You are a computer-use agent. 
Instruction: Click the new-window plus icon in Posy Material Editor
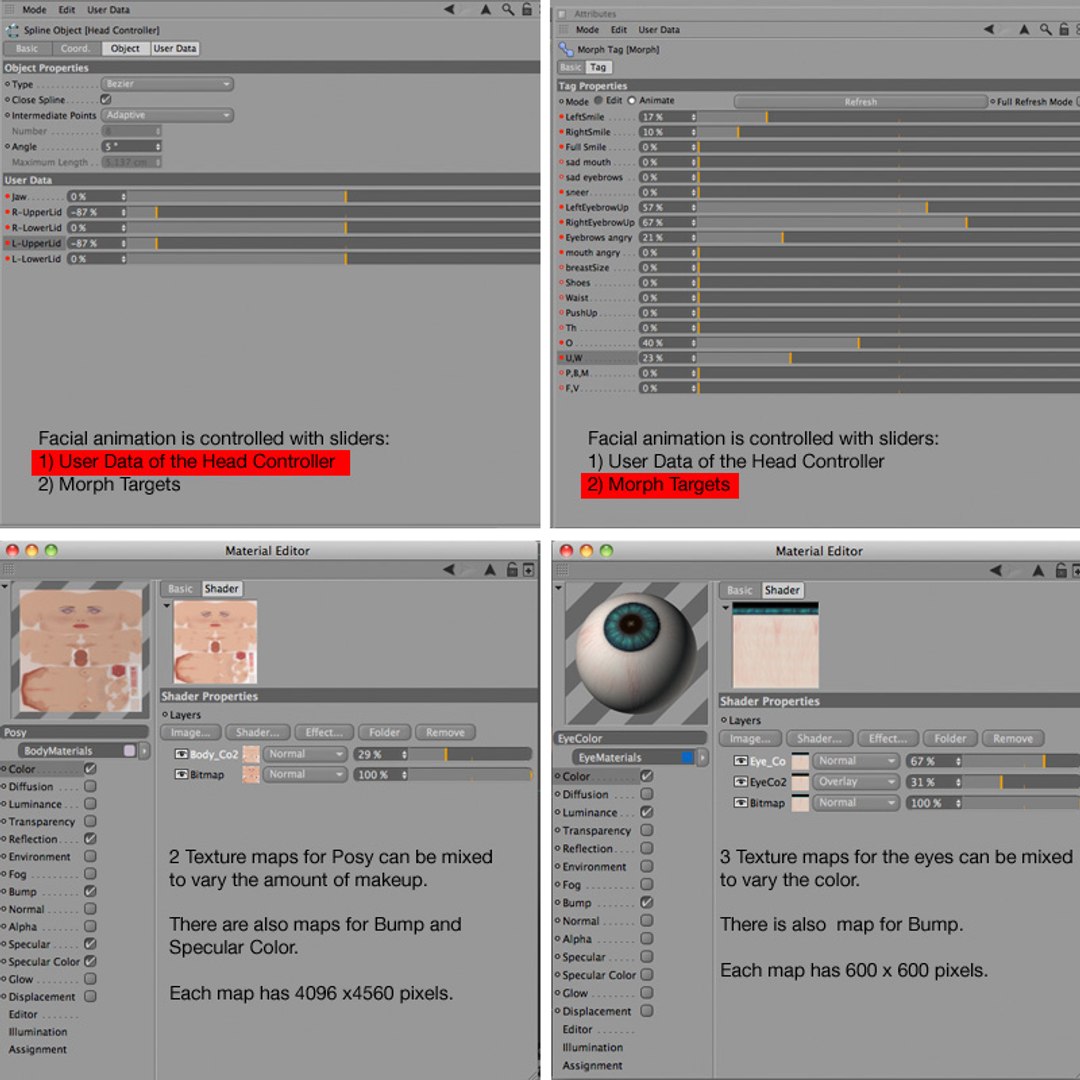(528, 570)
